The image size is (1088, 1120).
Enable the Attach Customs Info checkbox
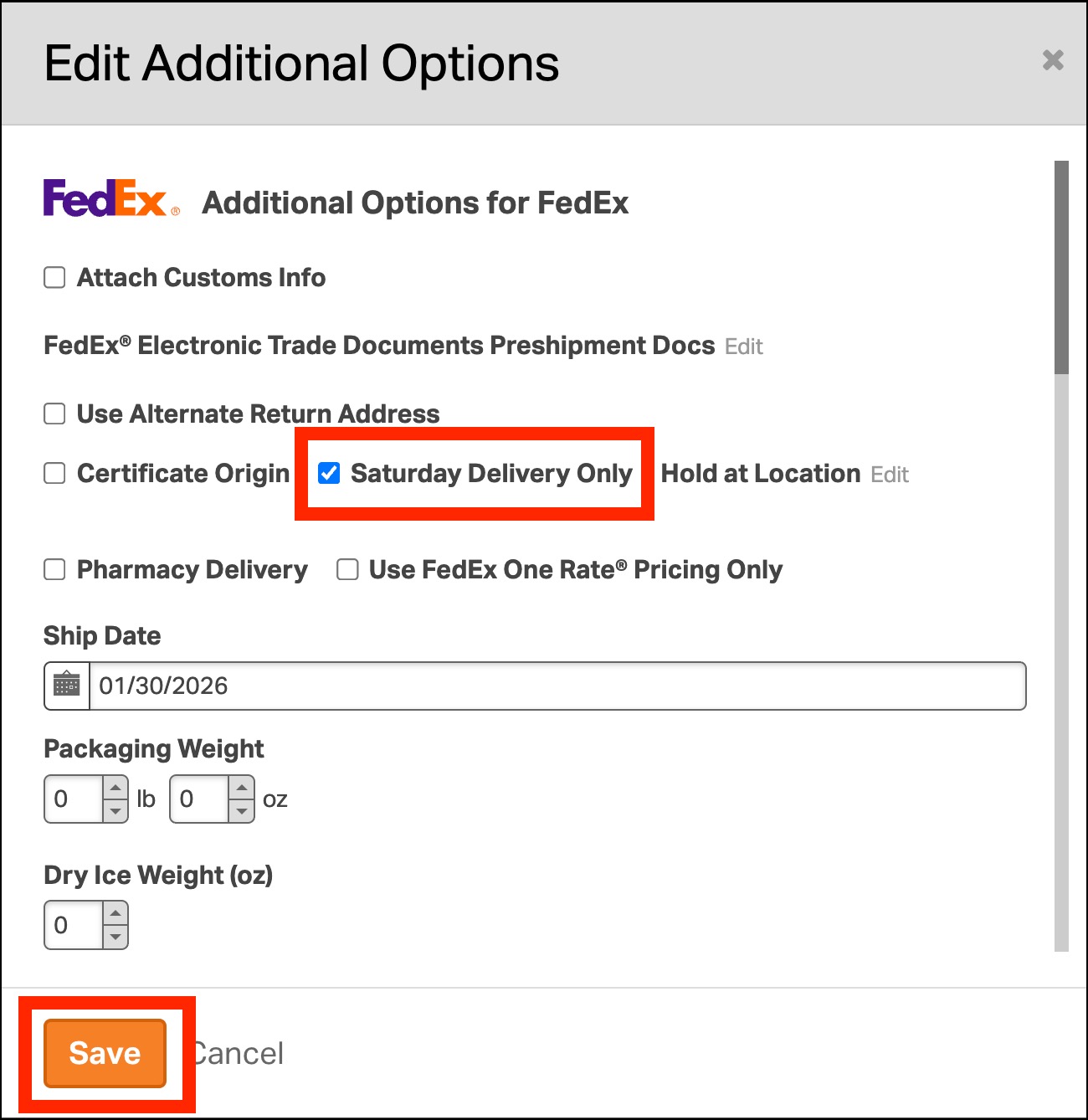(x=54, y=277)
